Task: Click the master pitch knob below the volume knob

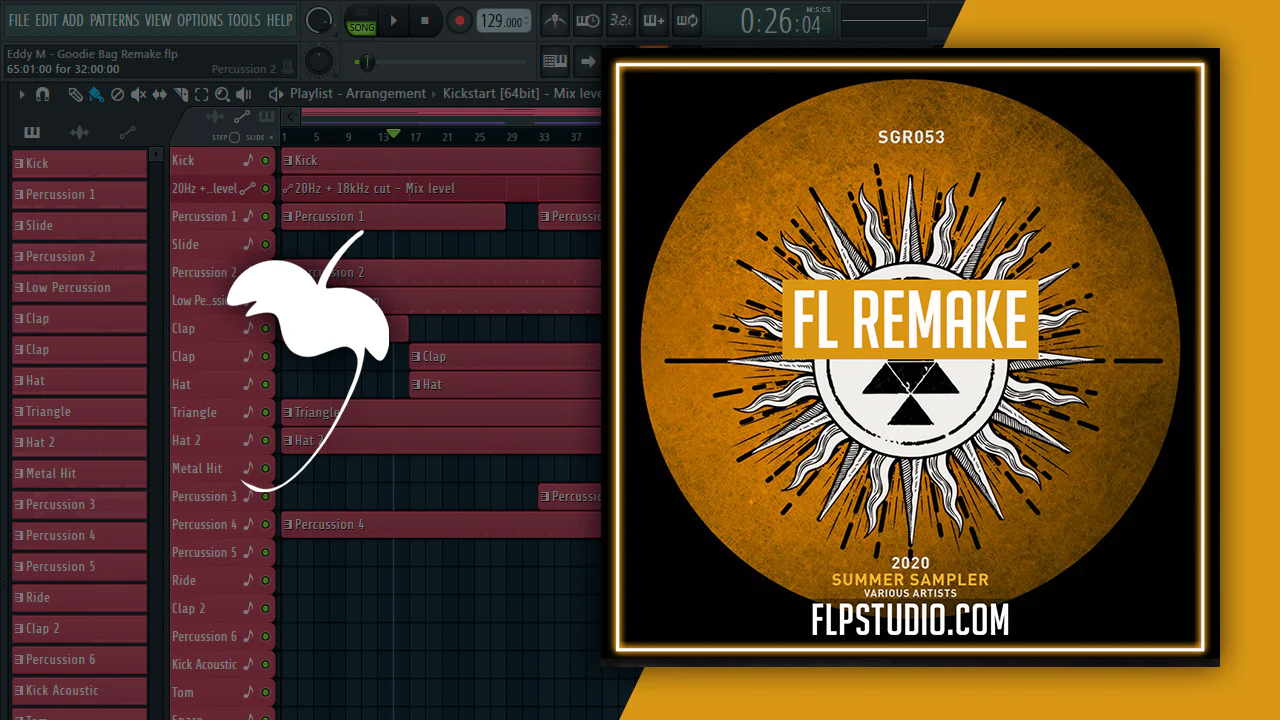Action: pyautogui.click(x=319, y=61)
